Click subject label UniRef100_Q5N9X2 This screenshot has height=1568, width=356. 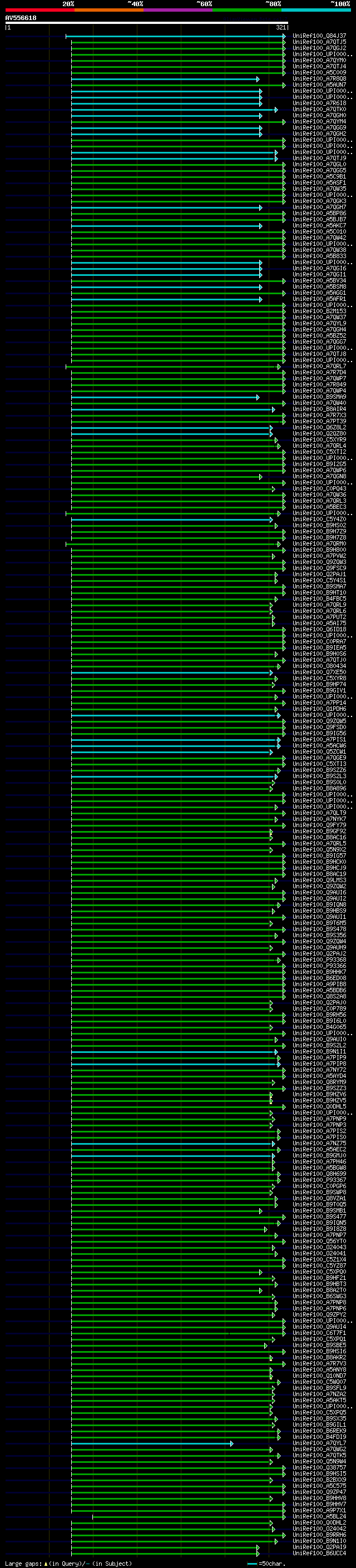tap(319, 850)
